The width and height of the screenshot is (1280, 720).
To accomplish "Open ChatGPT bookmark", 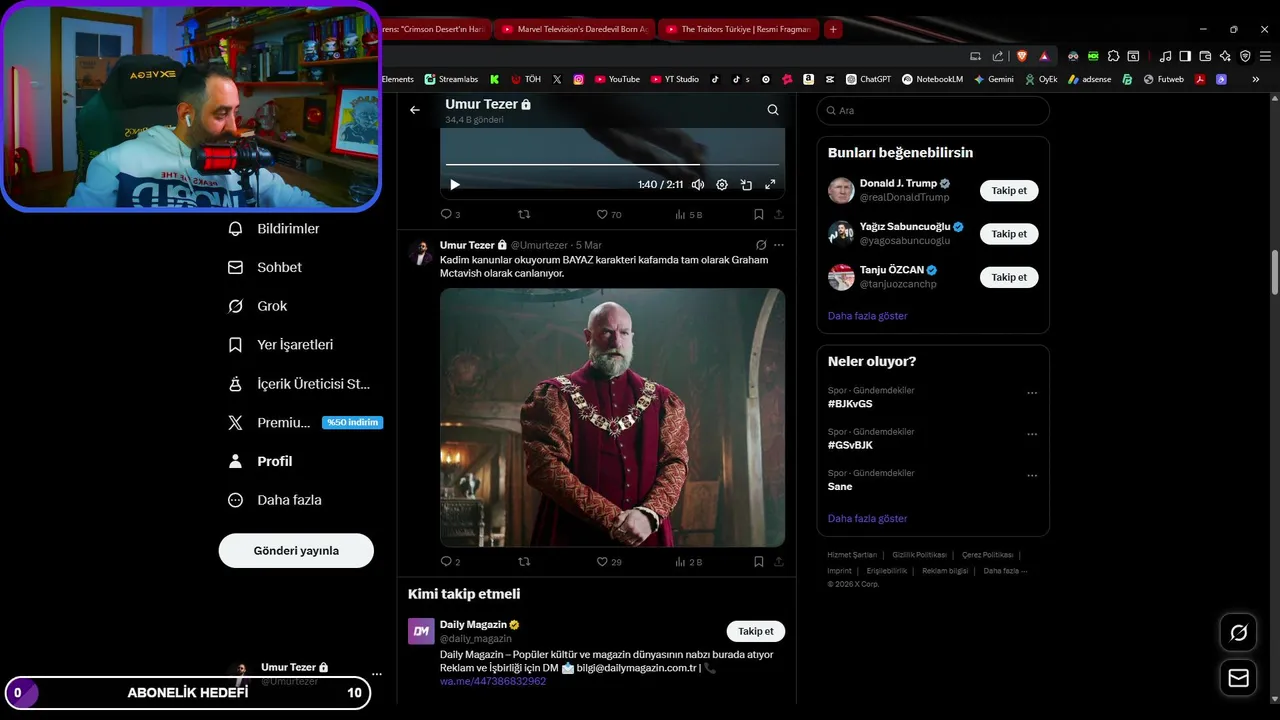I will click(868, 79).
